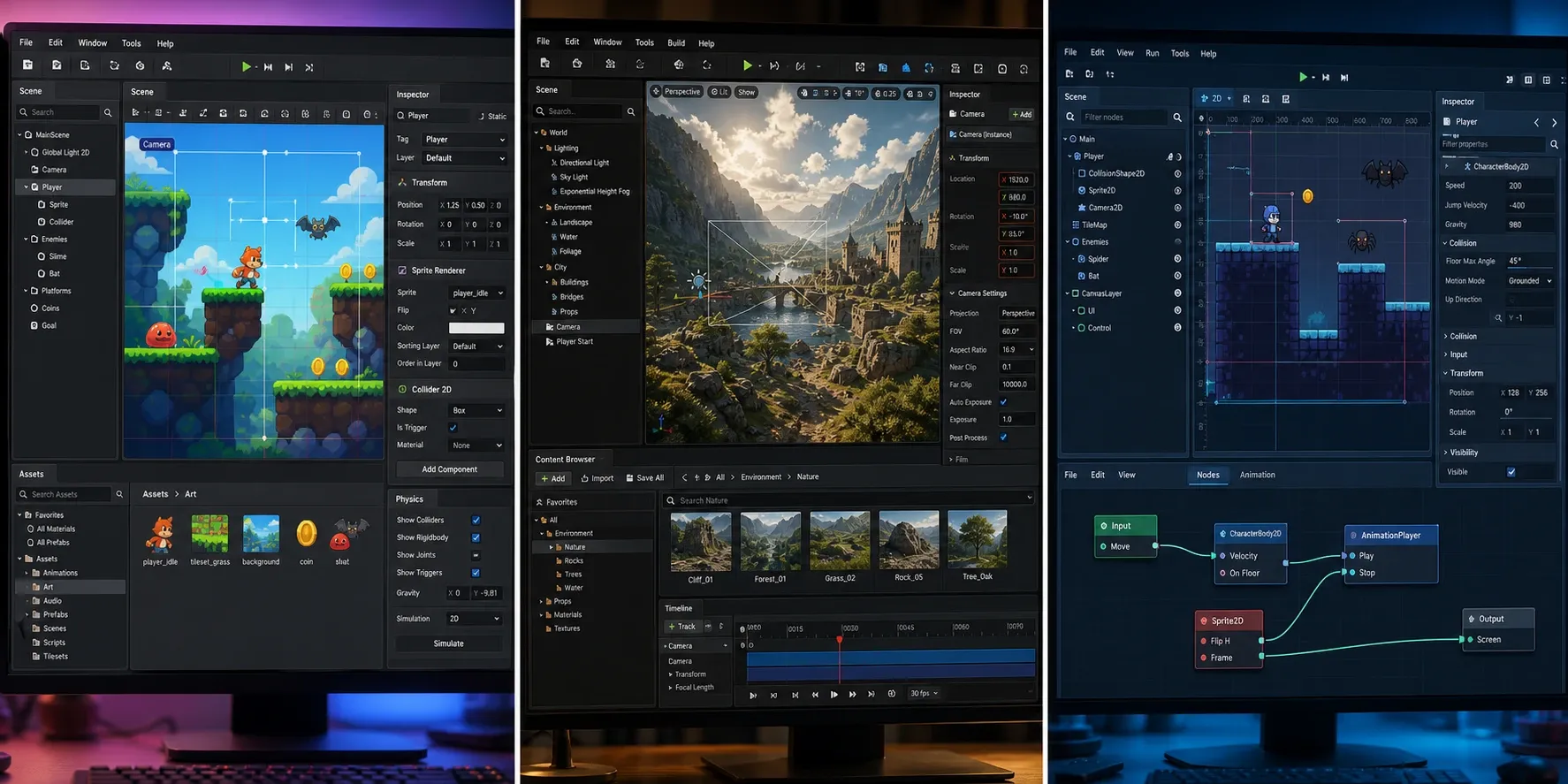Viewport: 1568px width, 784px height.
Task: Start the game with left editor's green Play button
Action: [246, 66]
